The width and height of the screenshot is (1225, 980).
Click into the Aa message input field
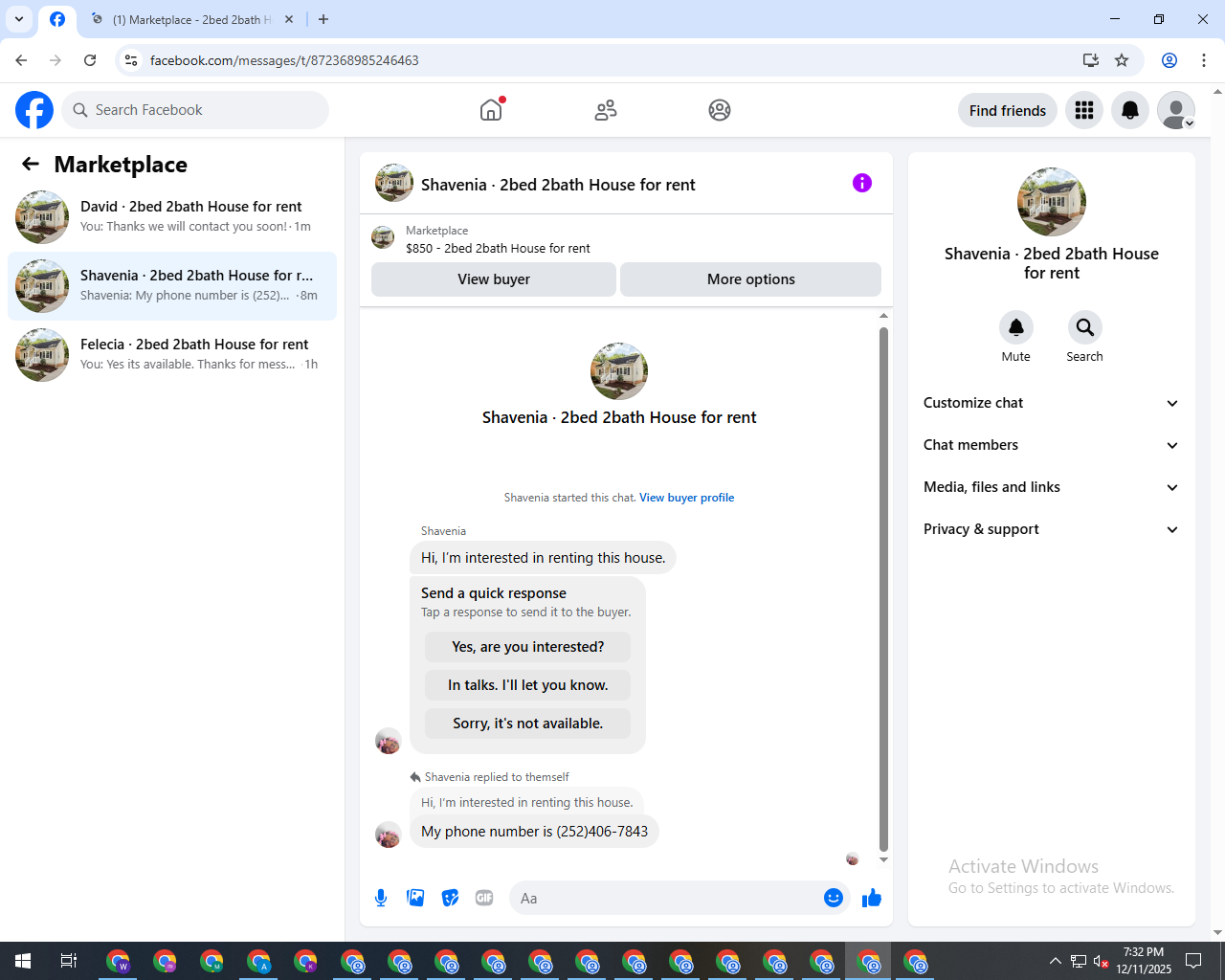click(667, 898)
